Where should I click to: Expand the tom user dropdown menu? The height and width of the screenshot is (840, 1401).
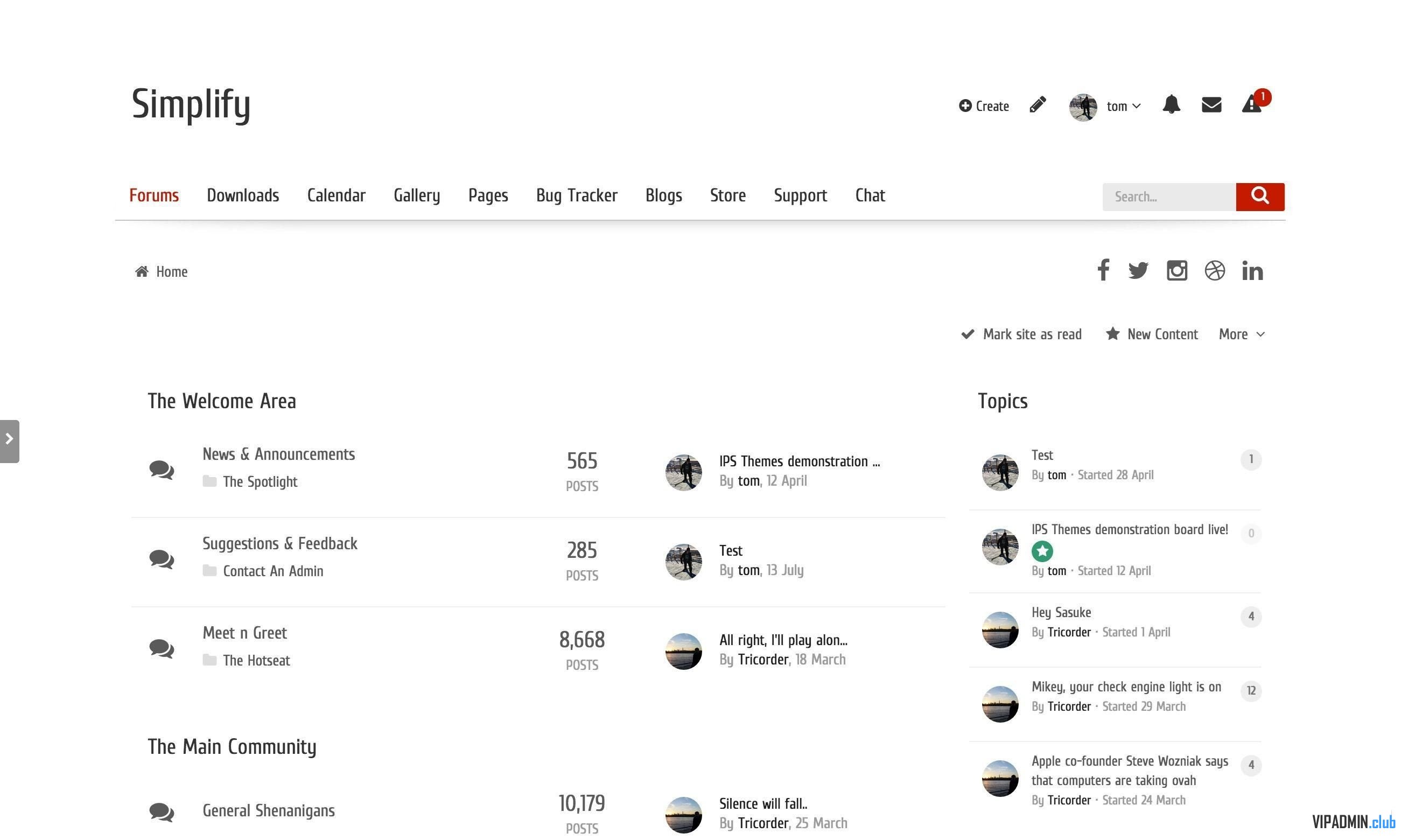click(x=1123, y=107)
